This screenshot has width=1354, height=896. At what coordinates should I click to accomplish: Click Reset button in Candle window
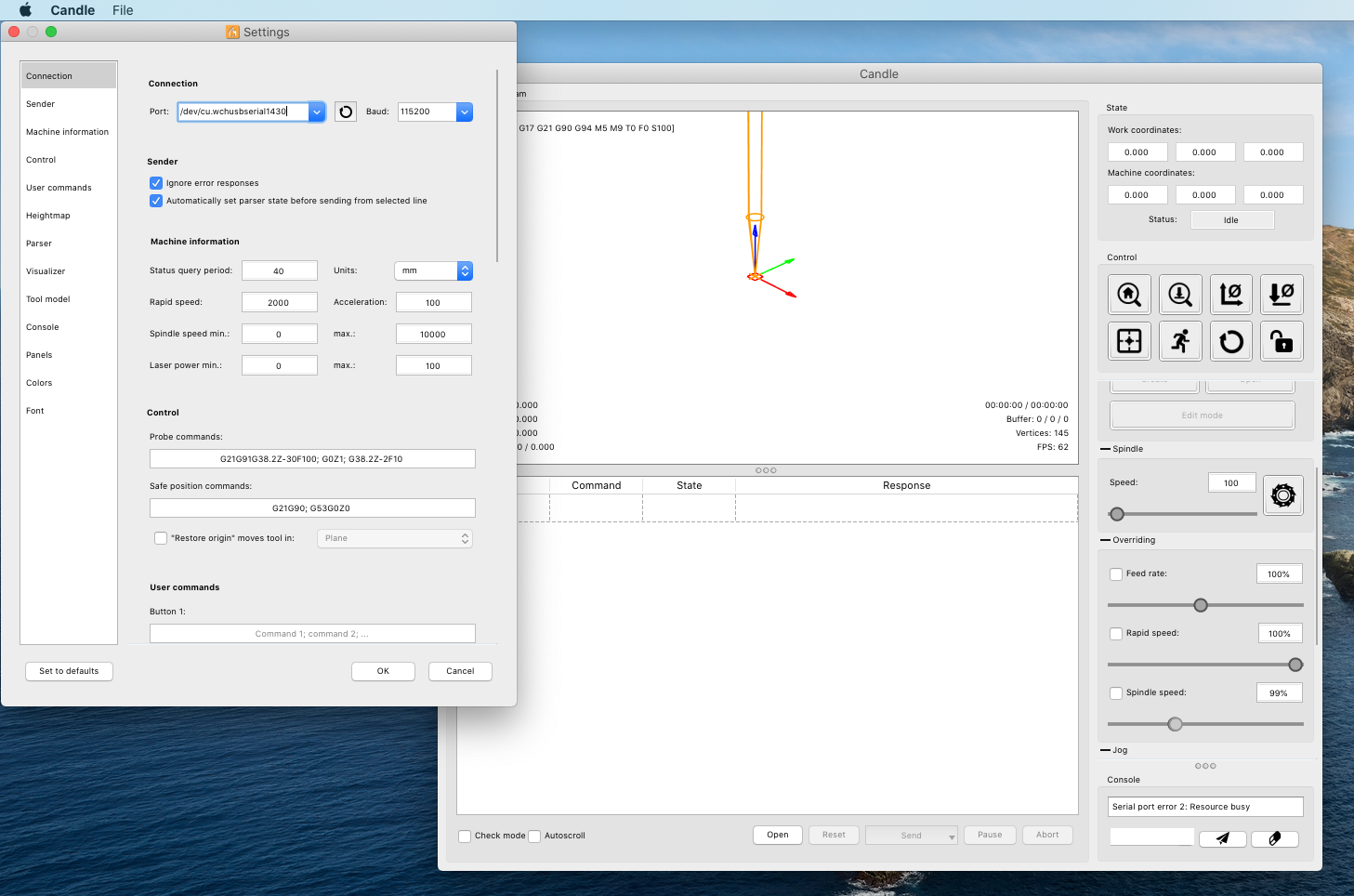pos(834,835)
